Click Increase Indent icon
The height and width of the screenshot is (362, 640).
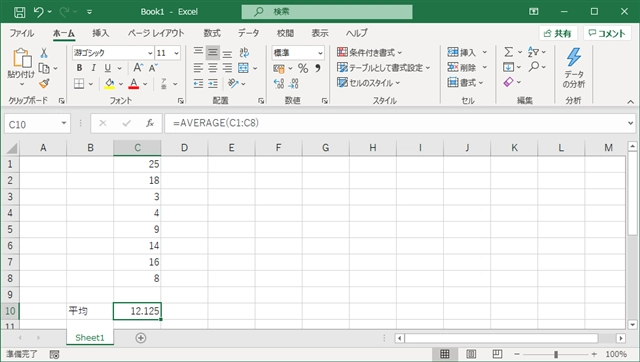(x=213, y=84)
